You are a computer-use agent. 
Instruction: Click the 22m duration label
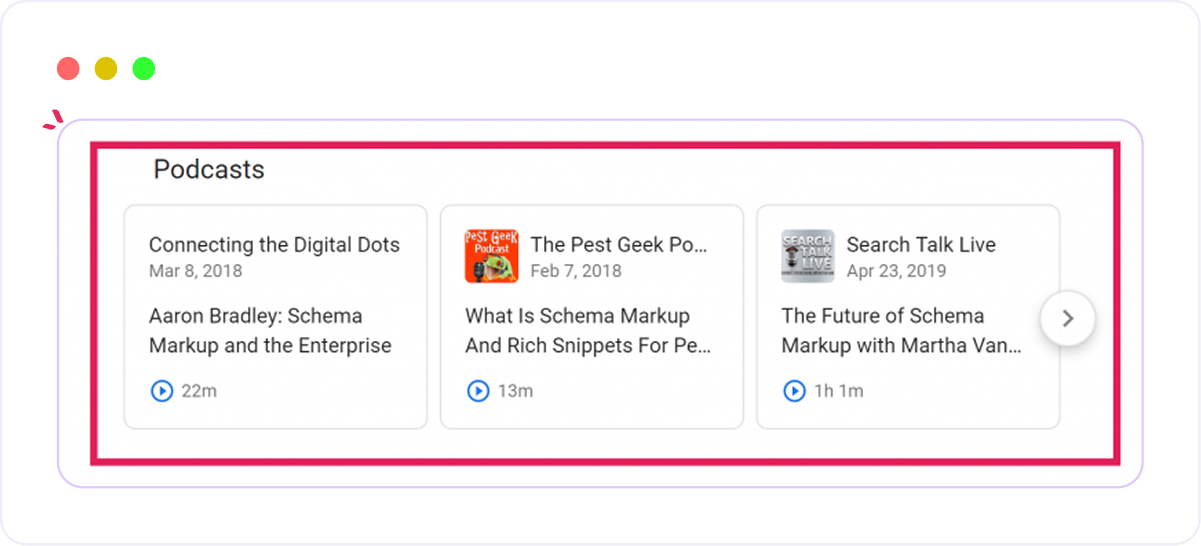pyautogui.click(x=199, y=391)
